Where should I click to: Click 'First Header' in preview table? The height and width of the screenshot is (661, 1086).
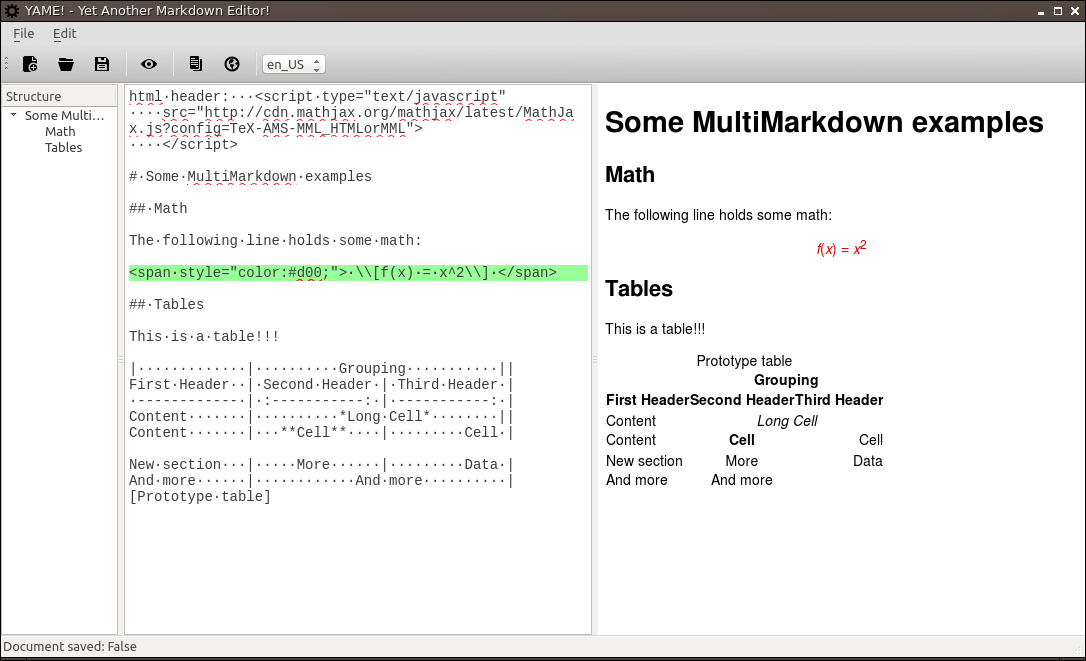click(x=647, y=400)
